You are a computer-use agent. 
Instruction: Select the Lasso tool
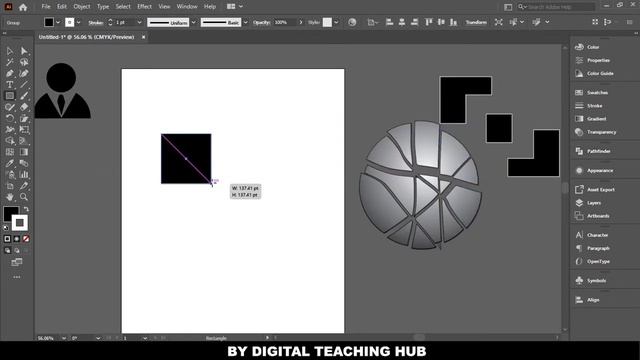click(24, 62)
